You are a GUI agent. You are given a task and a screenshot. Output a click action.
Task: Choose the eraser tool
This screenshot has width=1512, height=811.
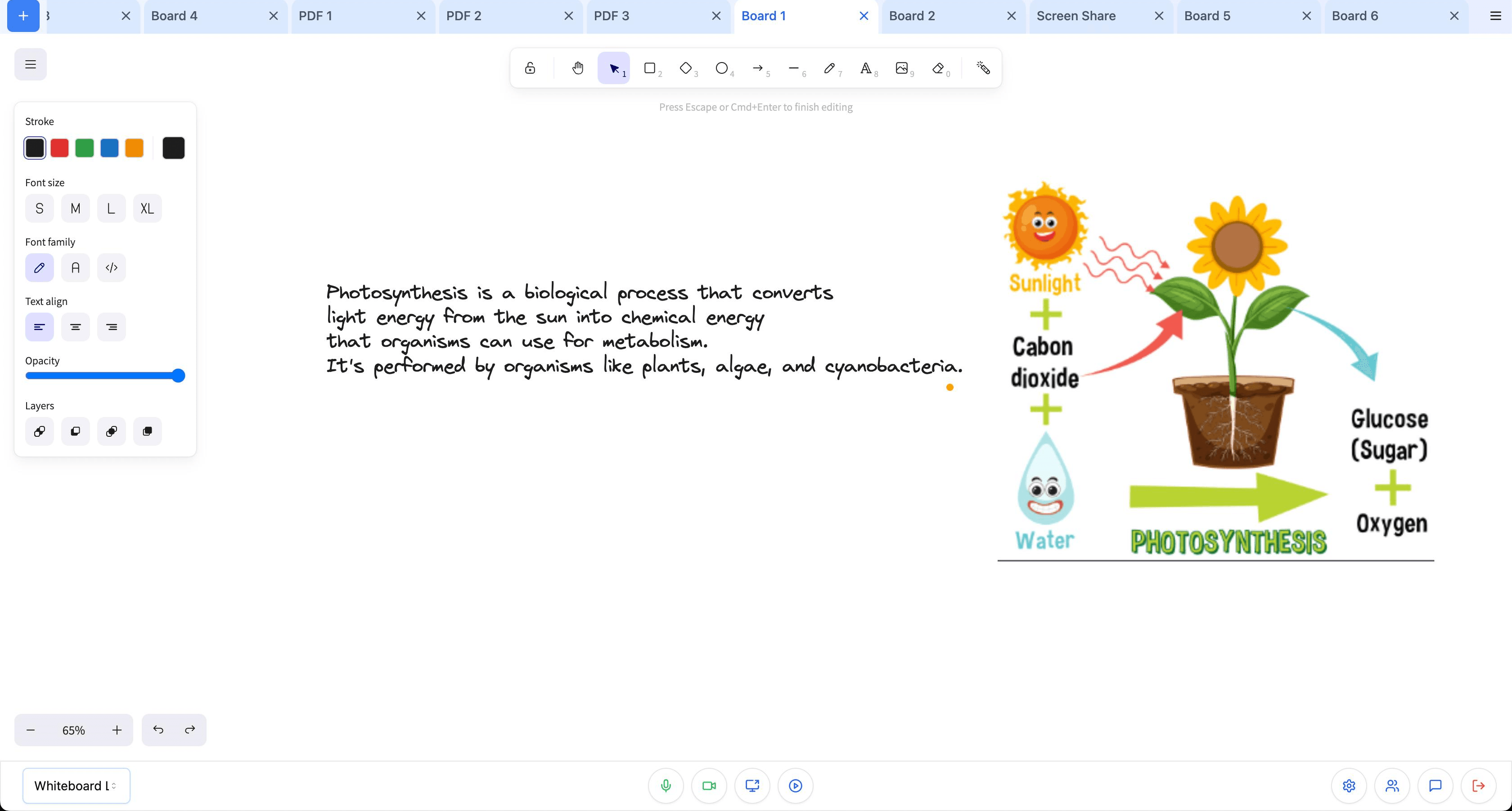(938, 68)
